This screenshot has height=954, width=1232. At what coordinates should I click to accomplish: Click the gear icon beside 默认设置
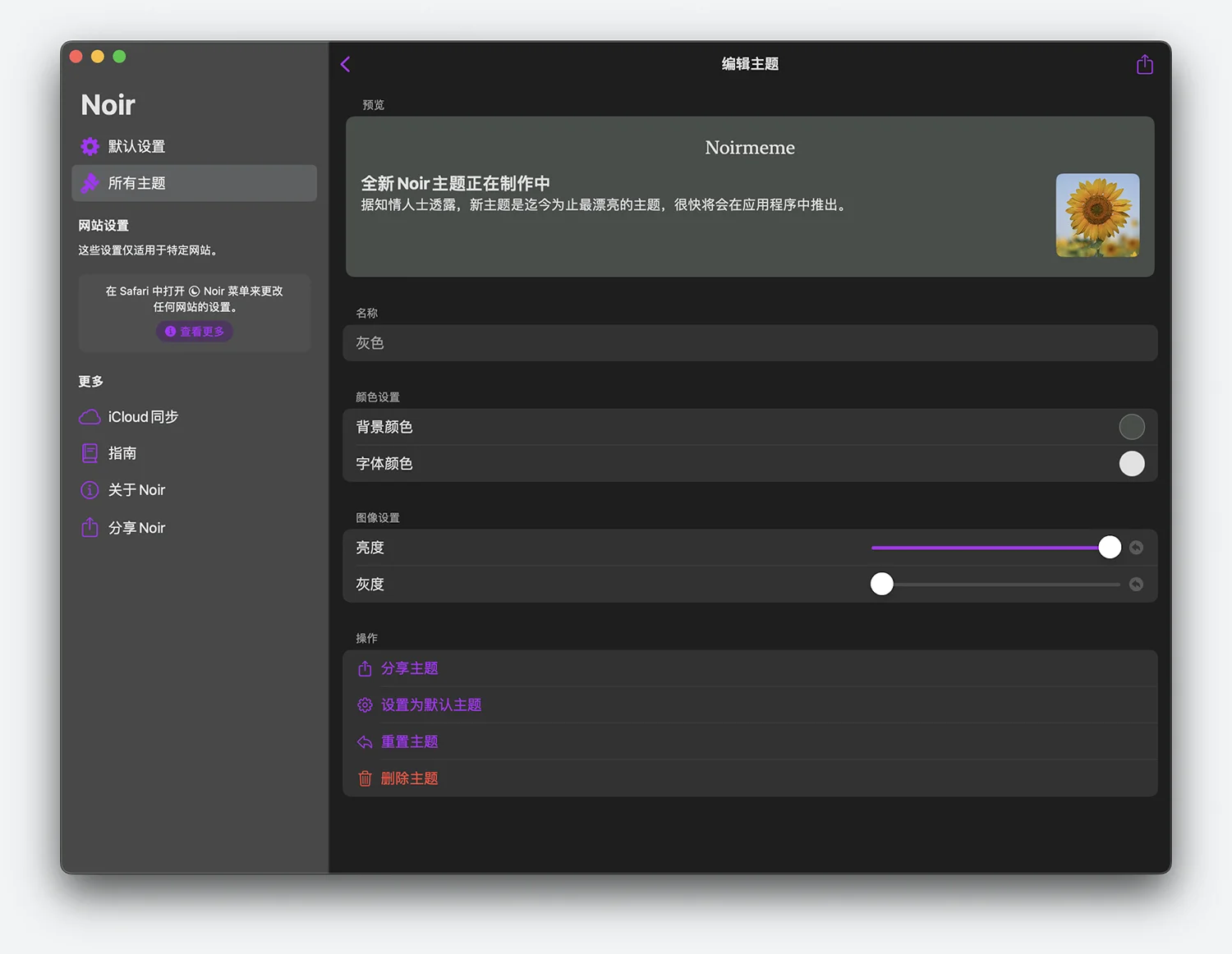coord(90,146)
